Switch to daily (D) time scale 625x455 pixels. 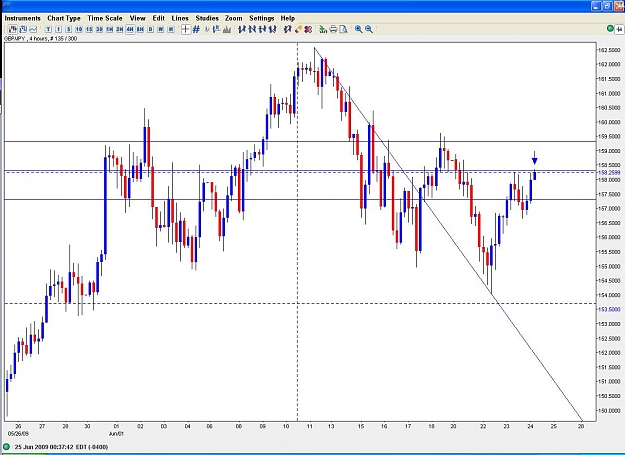[150, 29]
